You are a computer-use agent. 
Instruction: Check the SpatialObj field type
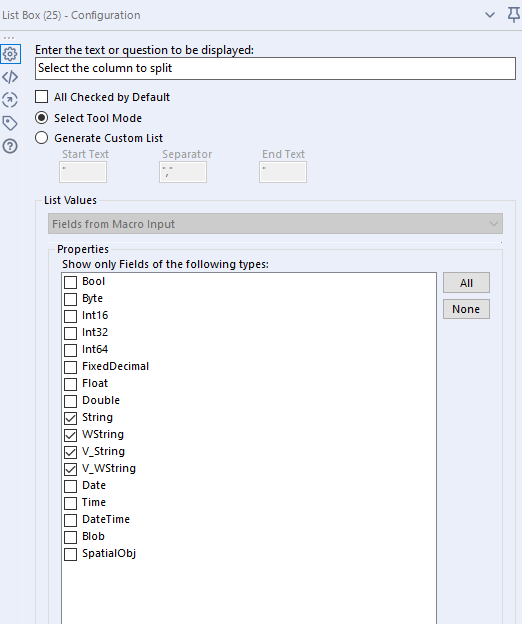click(70, 554)
